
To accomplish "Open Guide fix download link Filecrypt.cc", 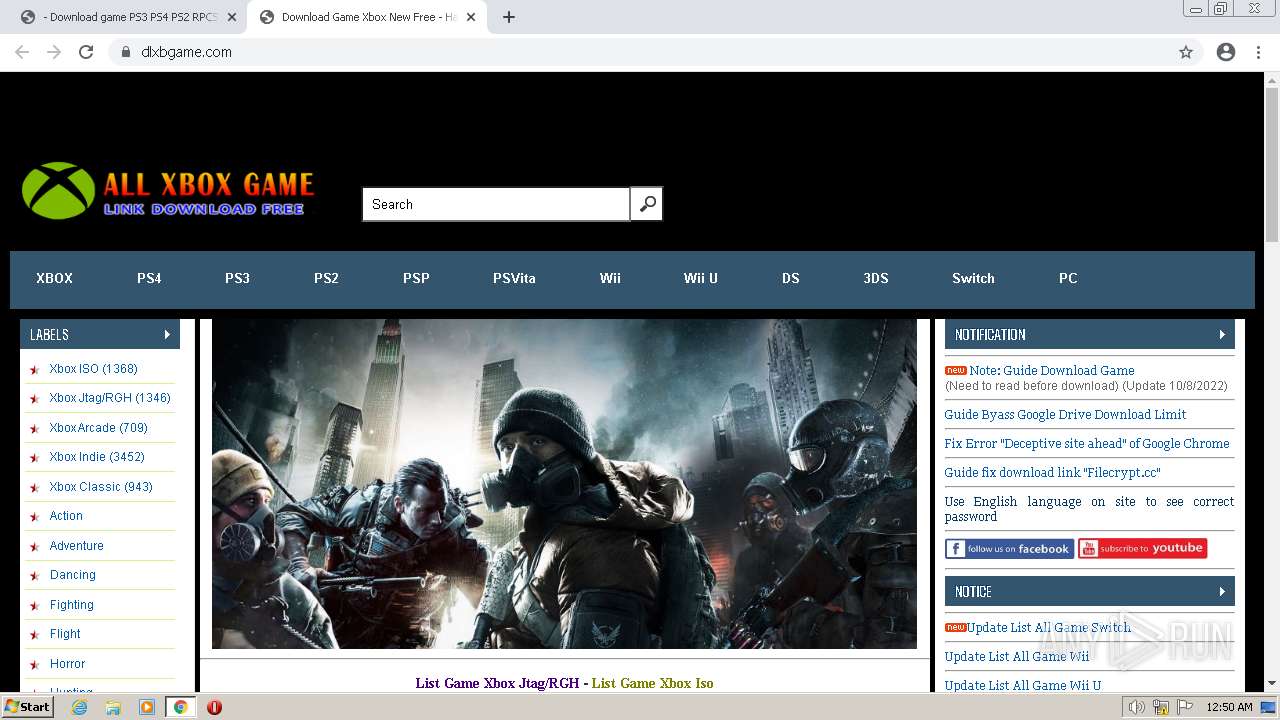I will (x=1052, y=472).
